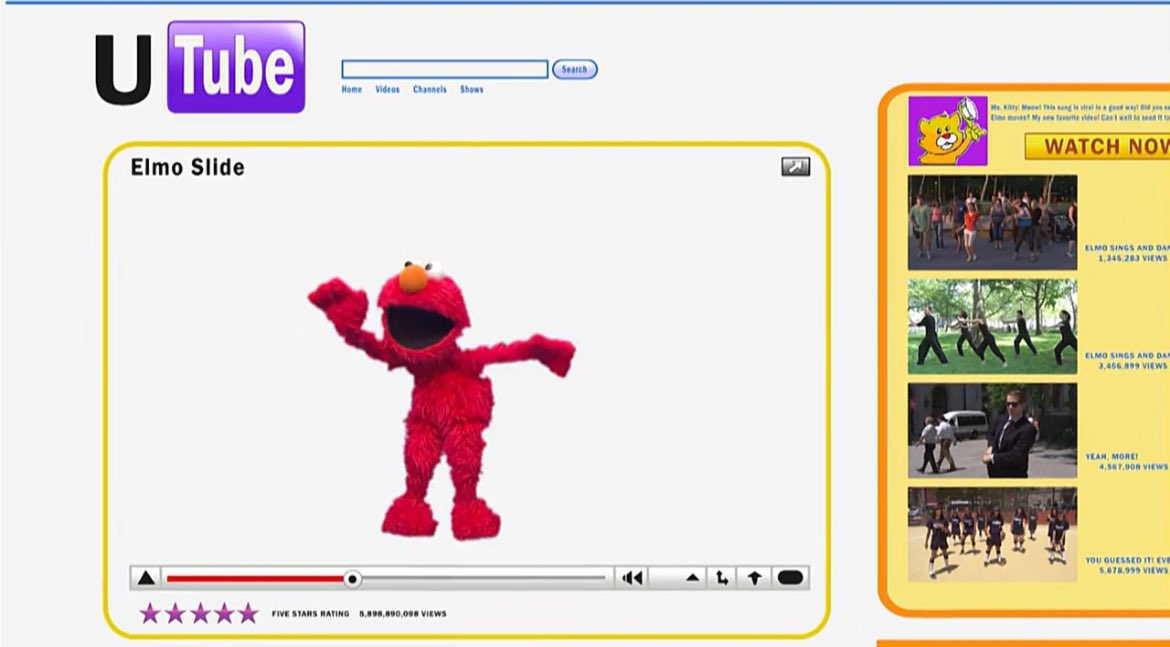The width and height of the screenshot is (1170, 647).
Task: Click the Elmo Slide video title
Action: [187, 167]
